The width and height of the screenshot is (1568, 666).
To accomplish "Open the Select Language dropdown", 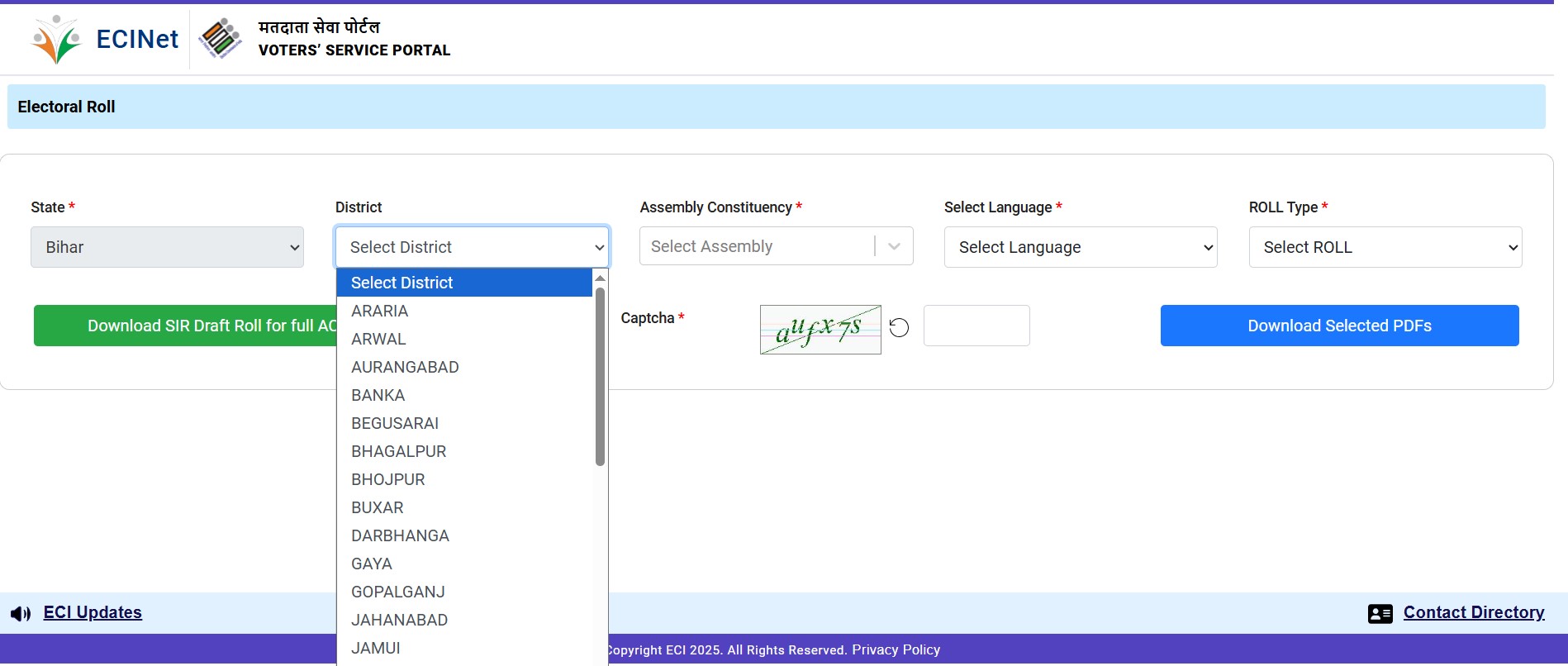I will (x=1080, y=247).
